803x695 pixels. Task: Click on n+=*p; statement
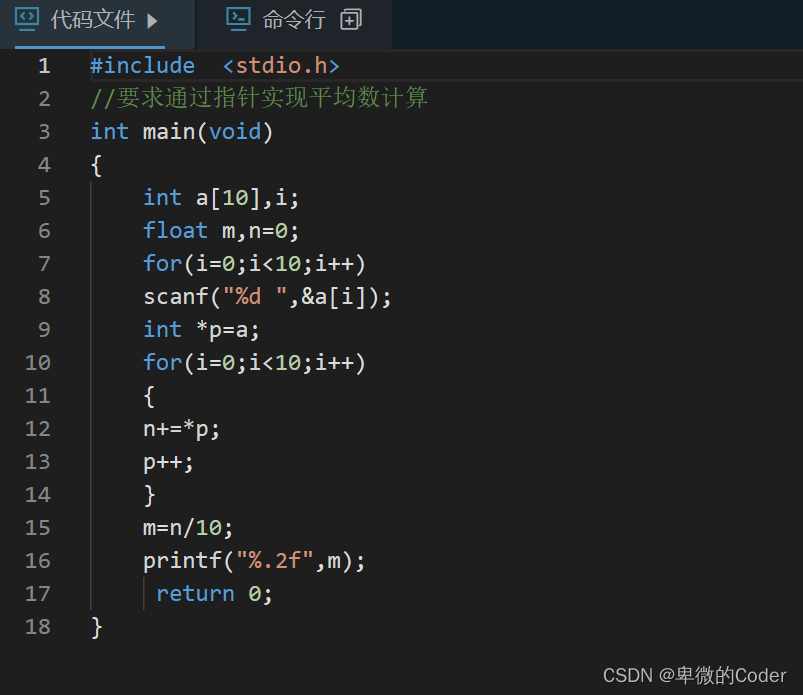pos(181,429)
